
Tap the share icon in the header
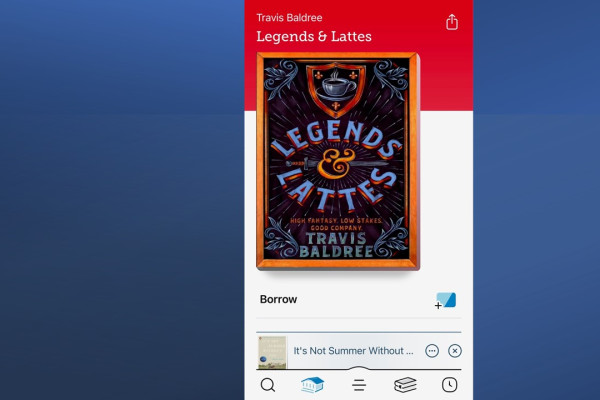point(452,22)
